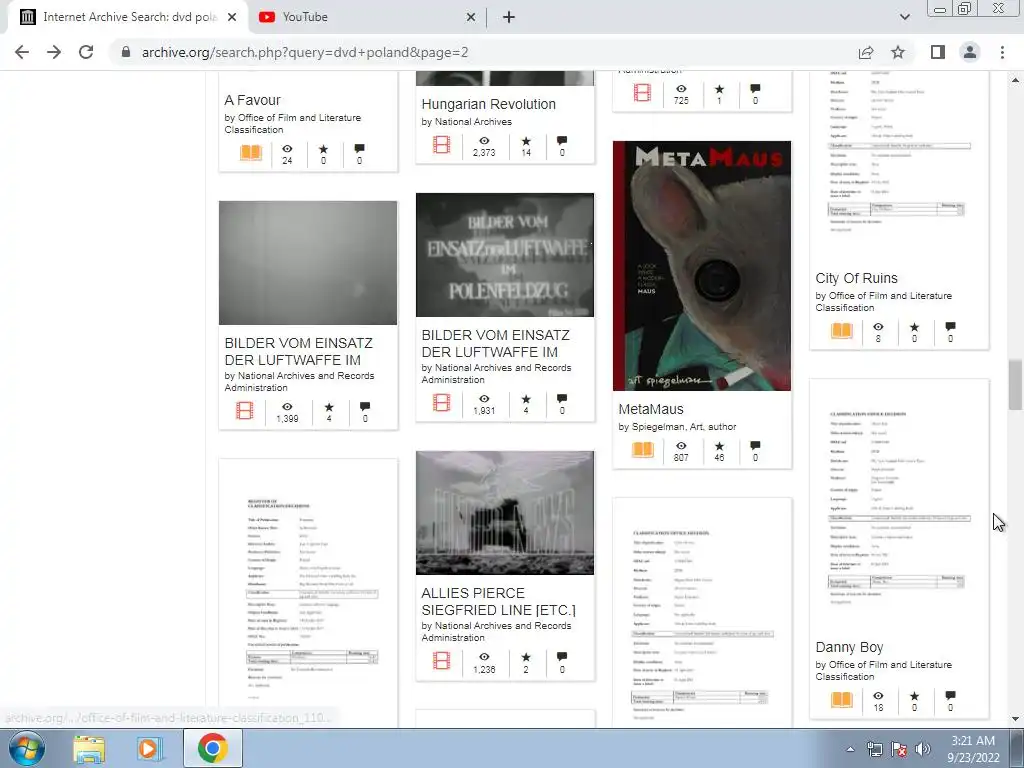The image size is (1024, 768).
Task: Click movie icon on the 1,931-views BILDER card
Action: (x=441, y=402)
